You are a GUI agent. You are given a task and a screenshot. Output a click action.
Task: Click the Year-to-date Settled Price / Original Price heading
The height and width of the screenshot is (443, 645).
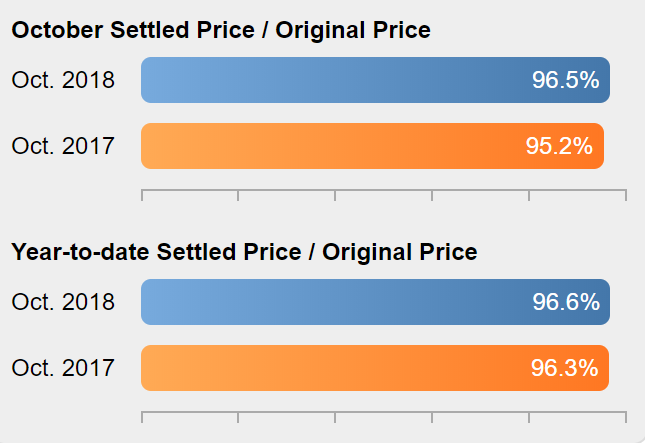[x=244, y=252]
